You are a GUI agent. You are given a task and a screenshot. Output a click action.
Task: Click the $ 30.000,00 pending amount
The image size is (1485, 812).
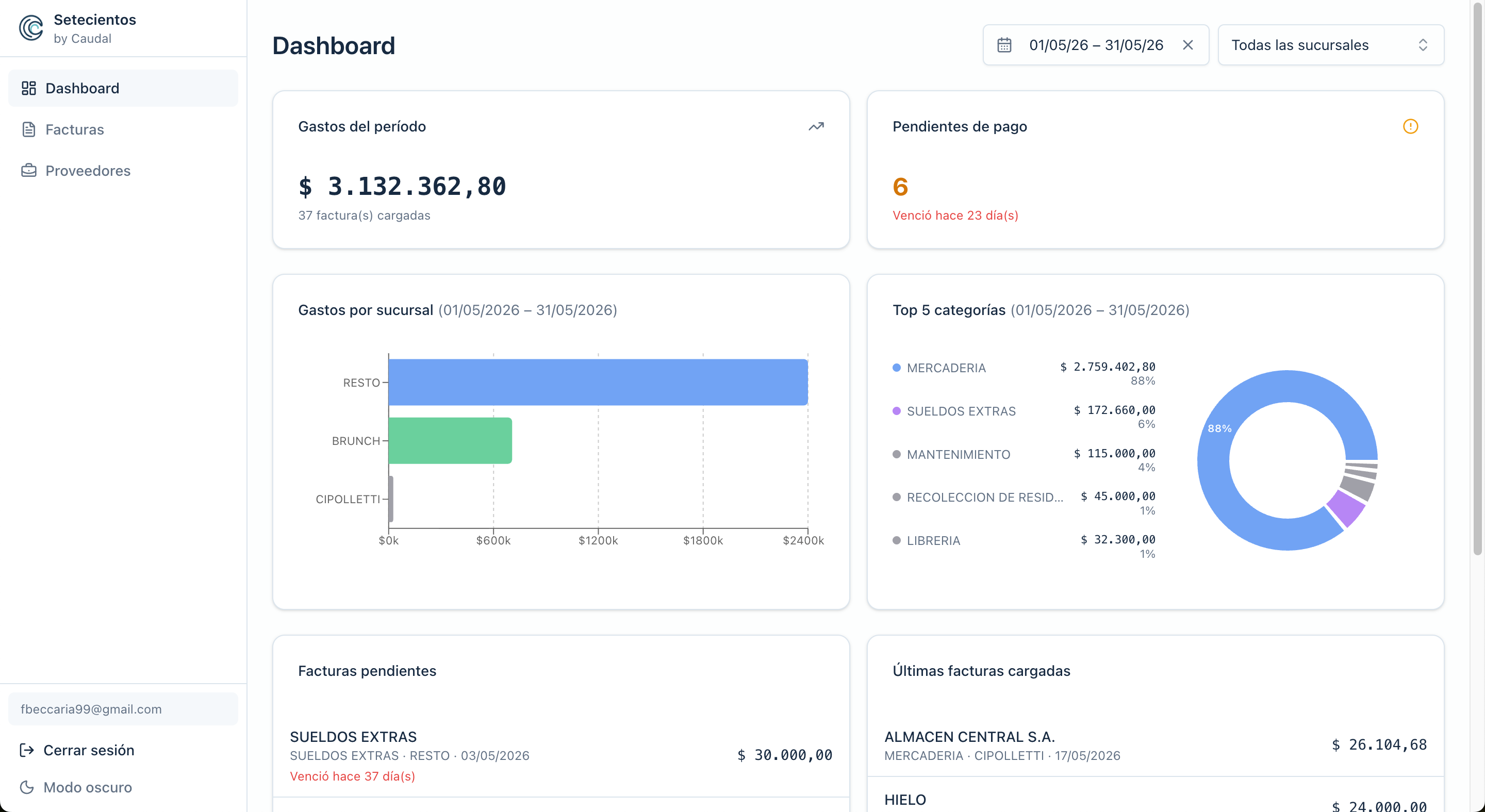[x=785, y=754]
